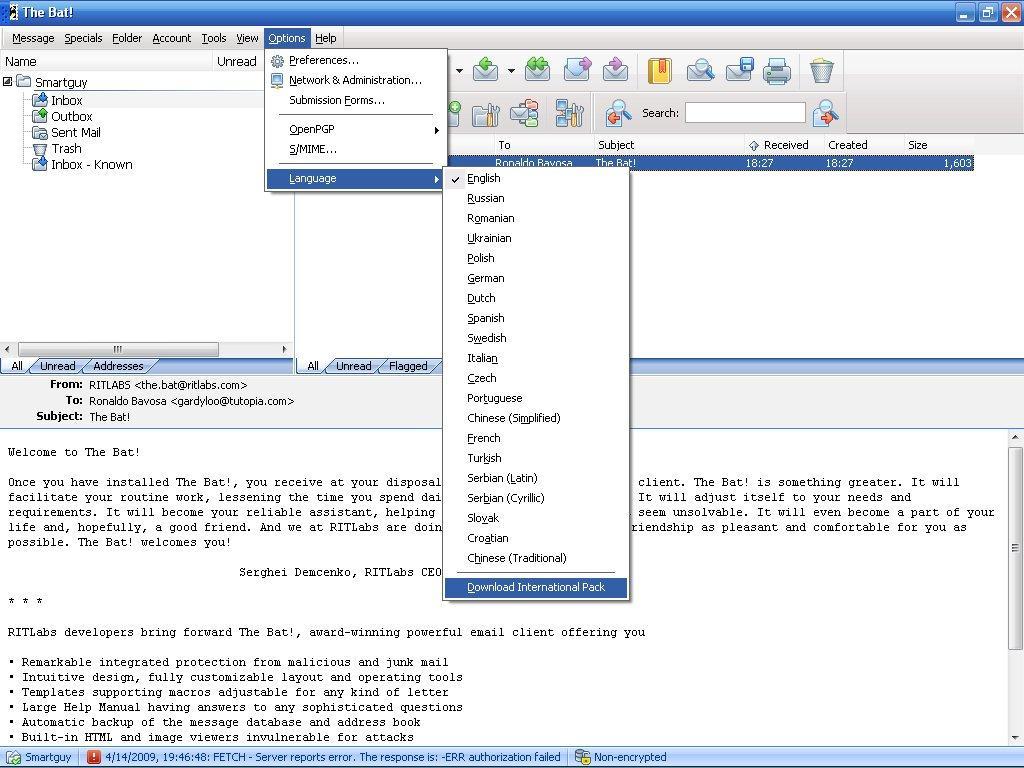
Task: Choose Download International Pack
Action: [x=536, y=587]
